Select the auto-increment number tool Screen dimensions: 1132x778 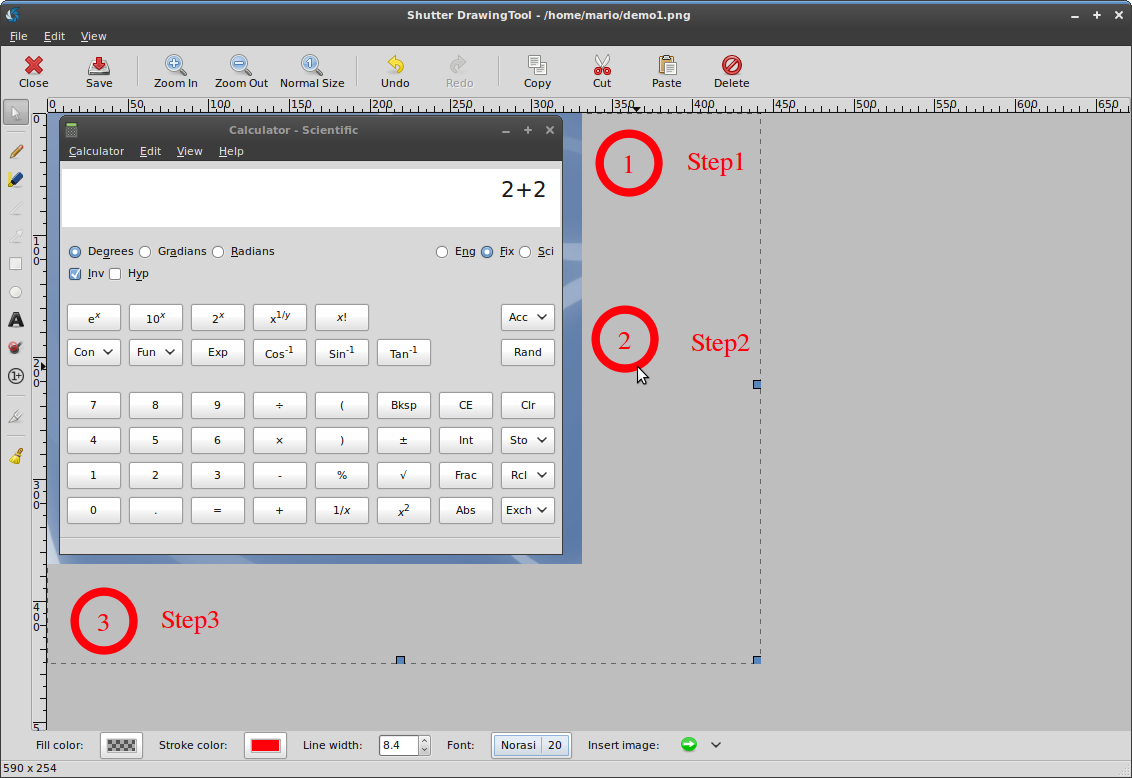coord(15,376)
